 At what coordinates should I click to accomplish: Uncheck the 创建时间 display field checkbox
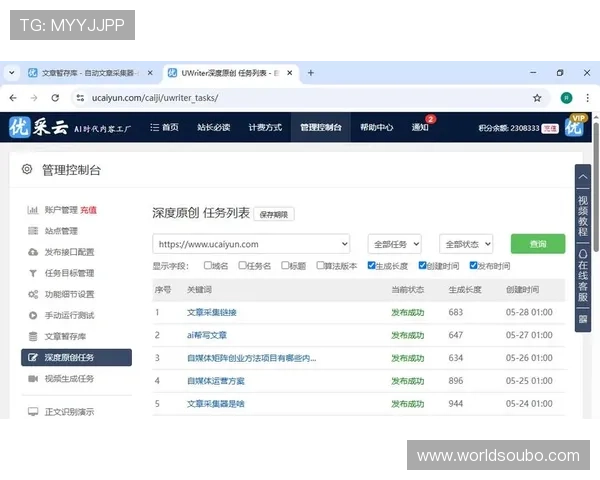coord(422,265)
